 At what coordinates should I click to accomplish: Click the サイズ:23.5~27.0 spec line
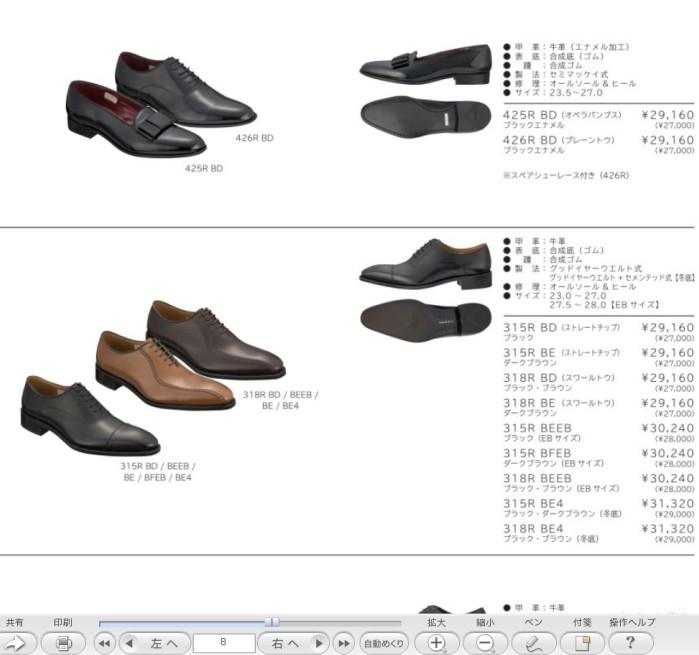[553, 93]
